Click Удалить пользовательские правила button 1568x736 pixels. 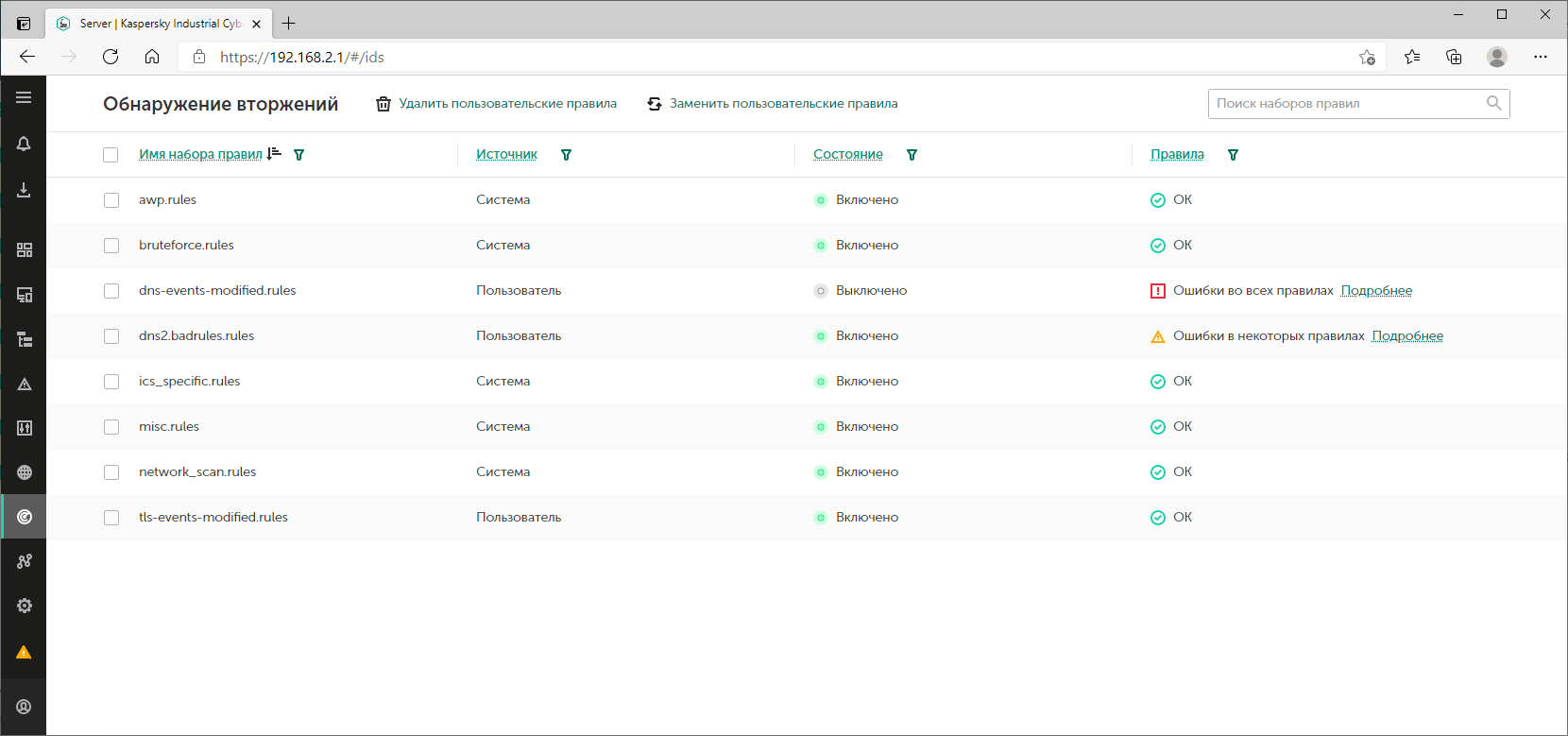[x=497, y=104]
